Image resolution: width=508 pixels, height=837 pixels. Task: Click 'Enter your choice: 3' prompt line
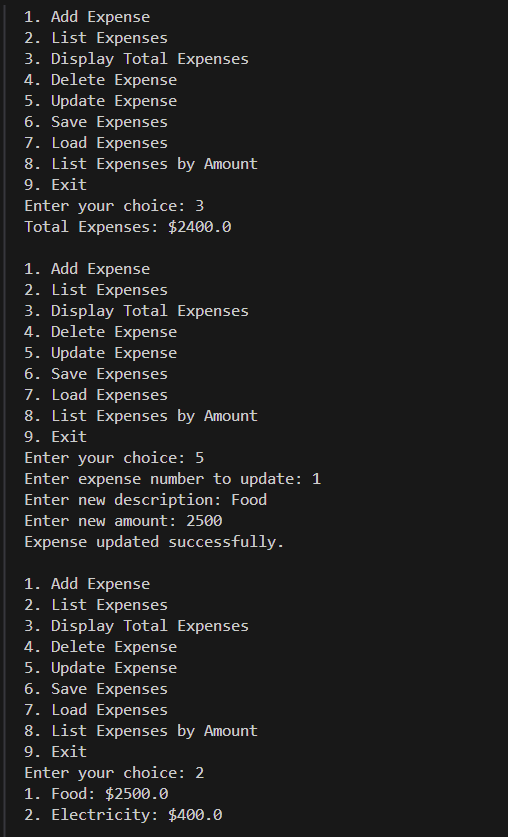tap(114, 206)
